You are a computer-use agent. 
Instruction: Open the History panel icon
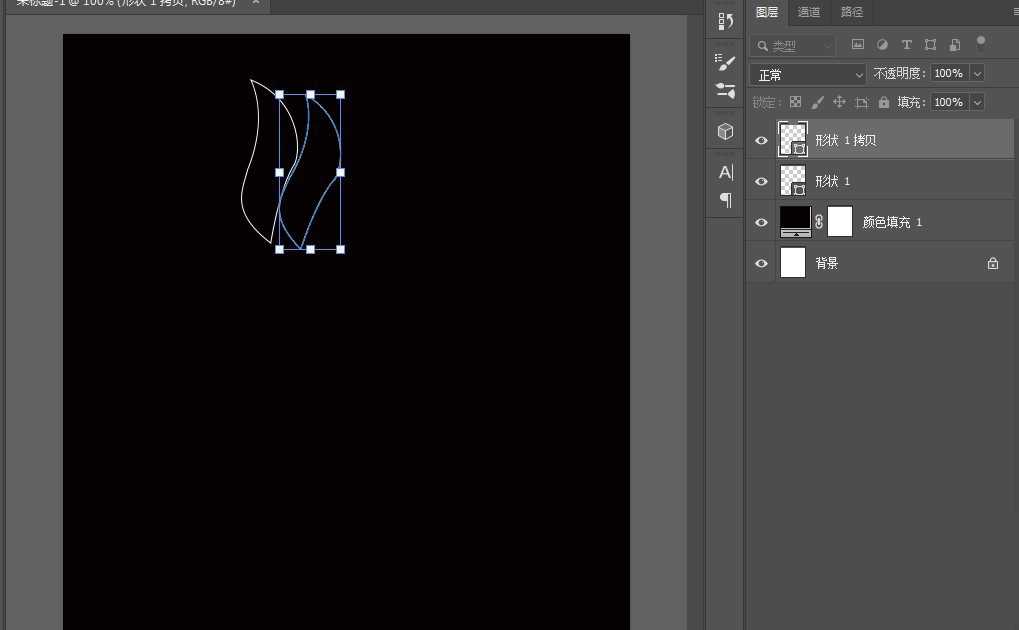[726, 21]
